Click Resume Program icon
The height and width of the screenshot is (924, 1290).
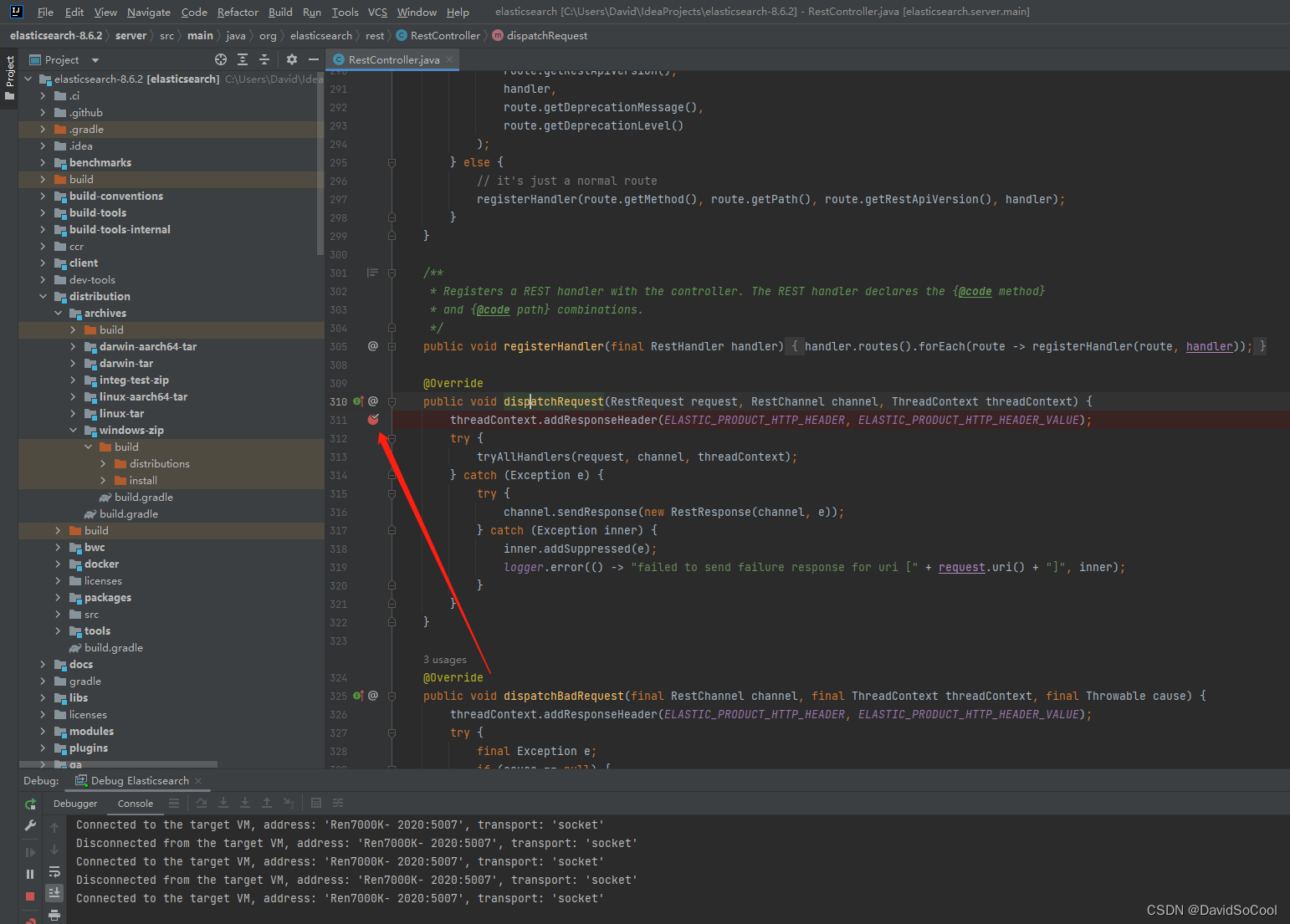[30, 852]
